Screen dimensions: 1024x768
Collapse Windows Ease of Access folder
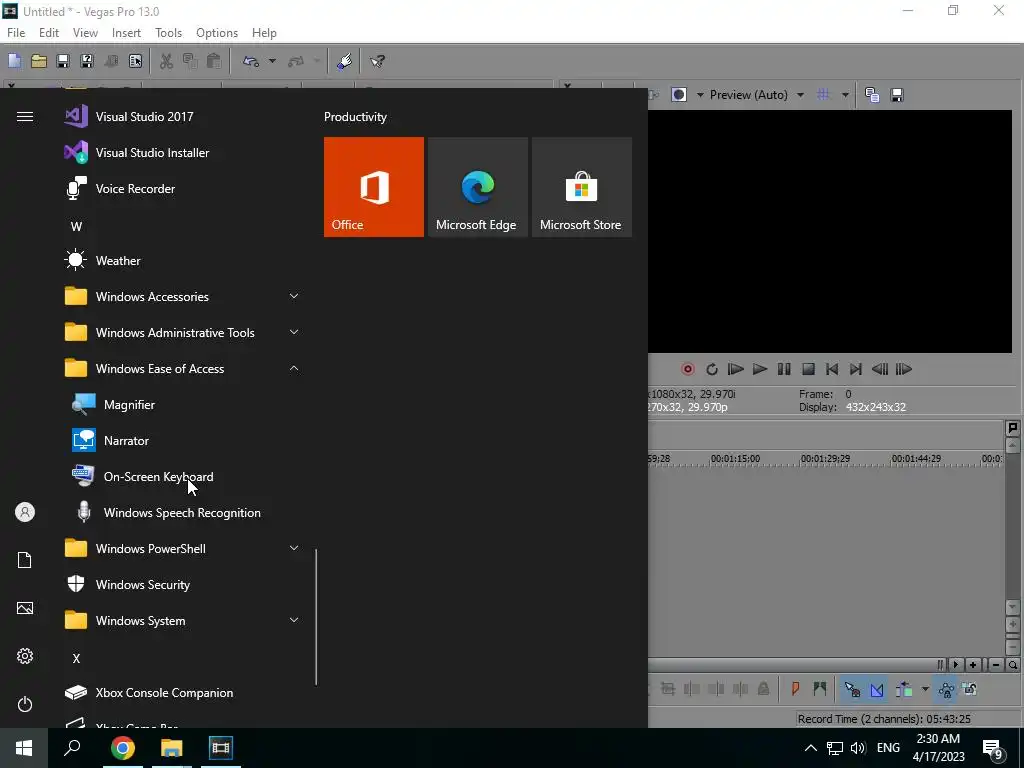pos(183,369)
